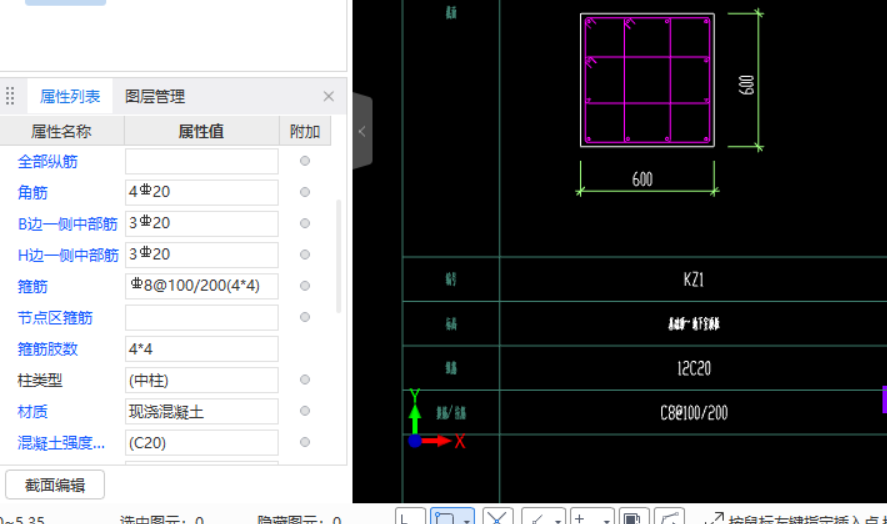The height and width of the screenshot is (524, 887).
Task: Open the 混凝土强度 value (C20)
Action: pos(201,442)
